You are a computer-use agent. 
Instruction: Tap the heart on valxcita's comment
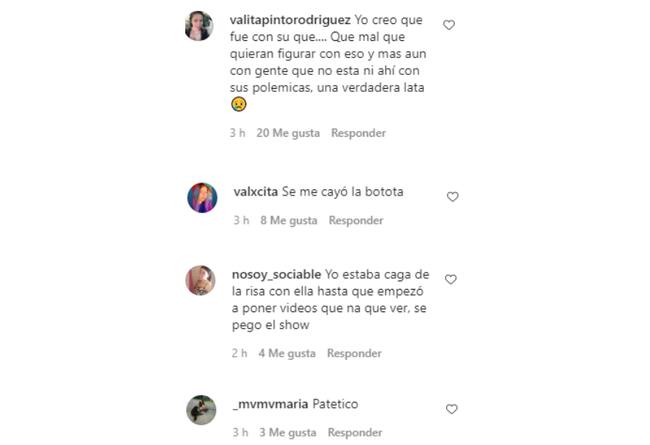[453, 197]
